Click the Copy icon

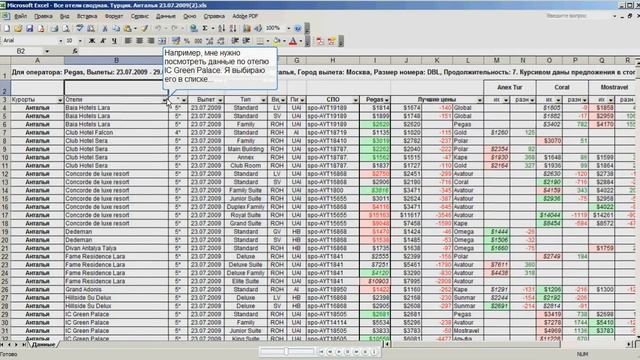coord(116,28)
